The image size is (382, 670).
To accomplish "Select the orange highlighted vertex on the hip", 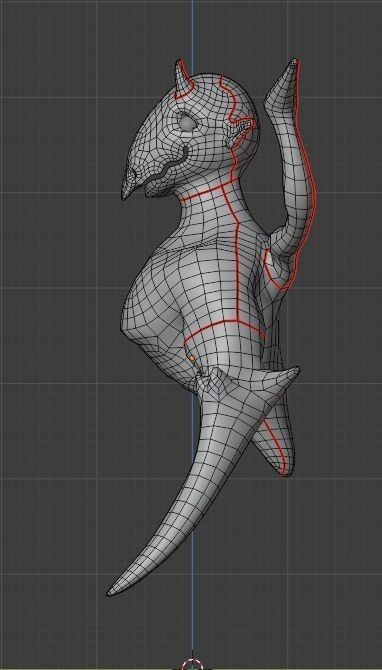I will tap(192, 358).
